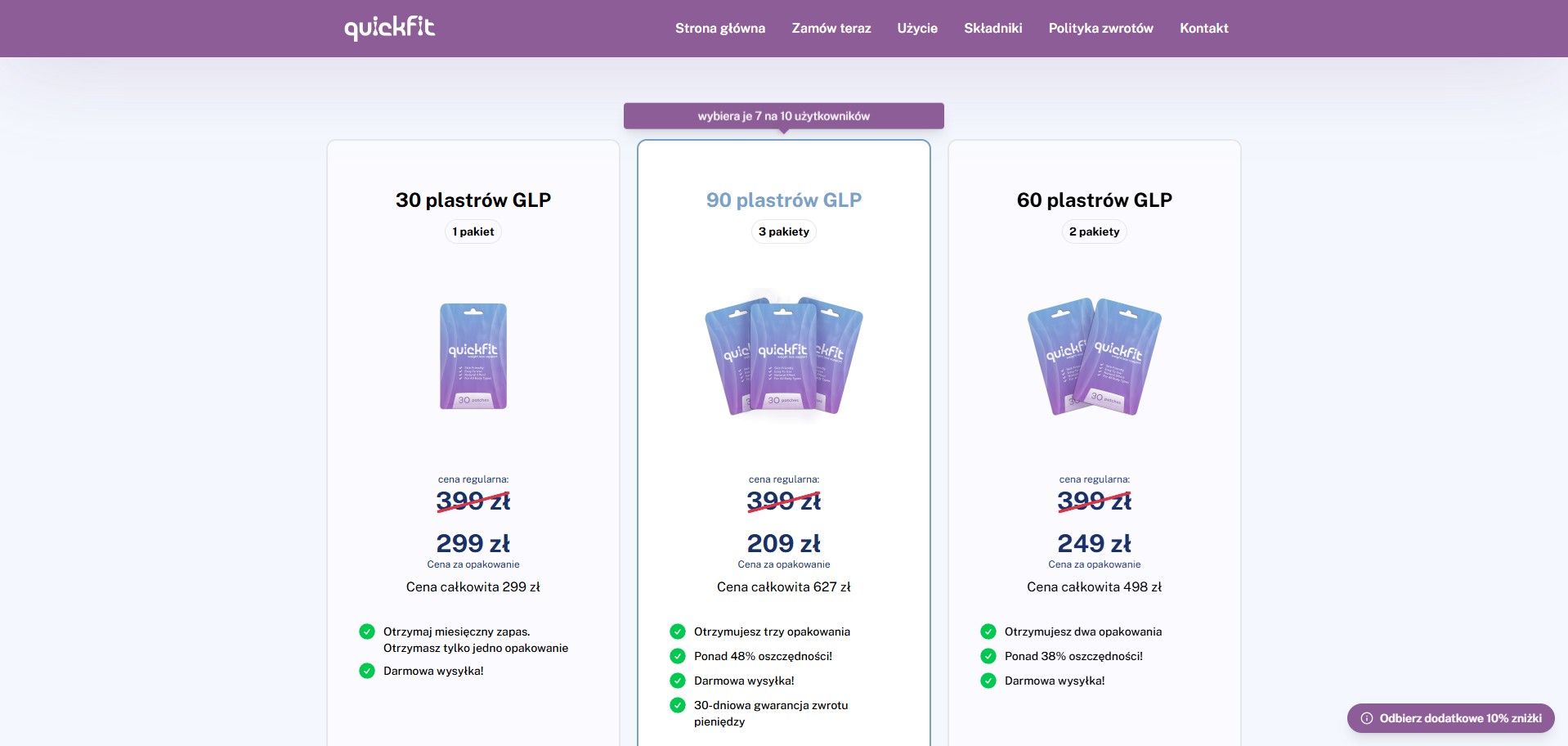
Task: Click checkmark beside Otrzymujesz trzy opakowania
Action: point(678,631)
